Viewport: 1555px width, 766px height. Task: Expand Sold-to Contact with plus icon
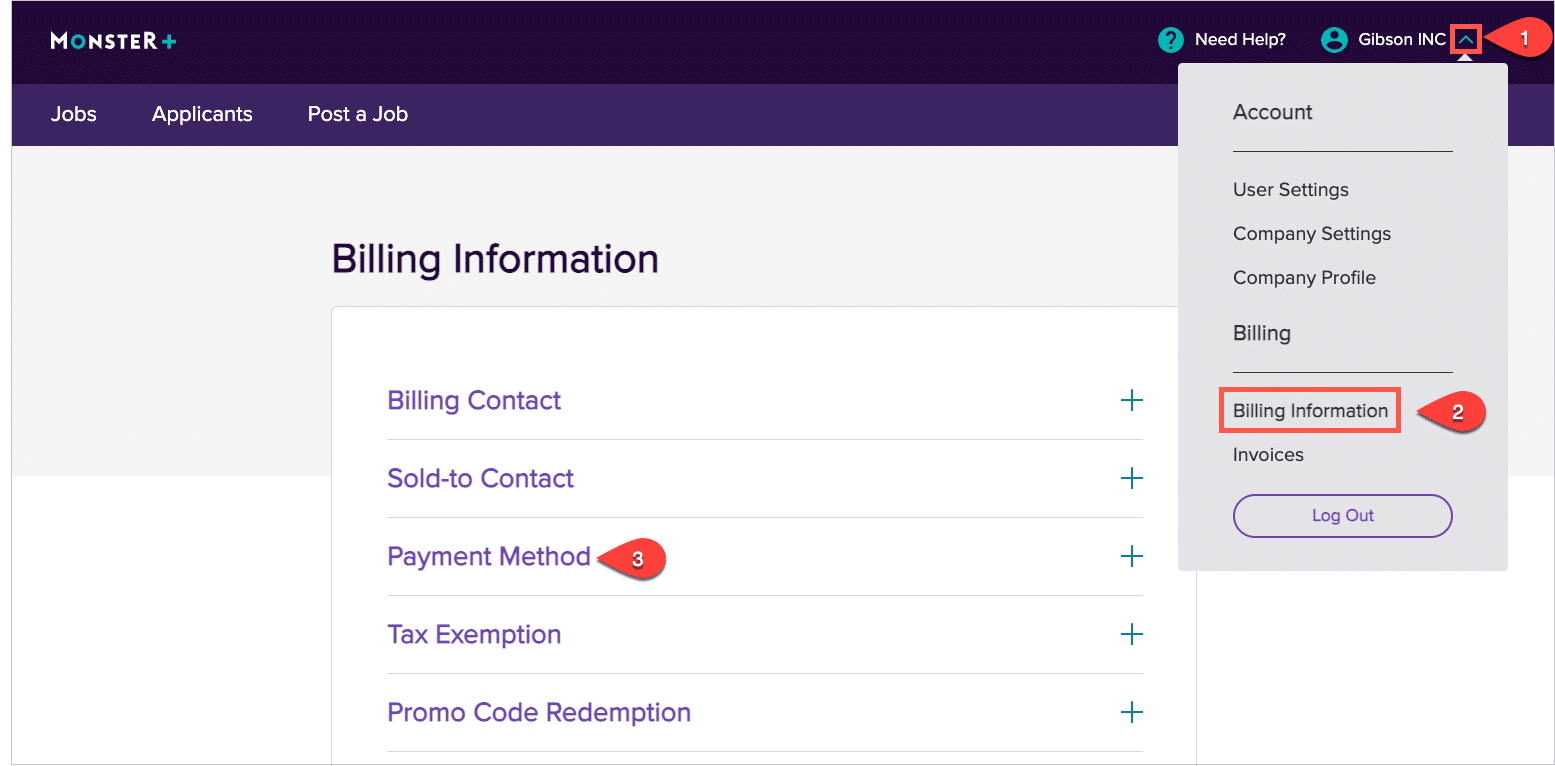point(1131,479)
